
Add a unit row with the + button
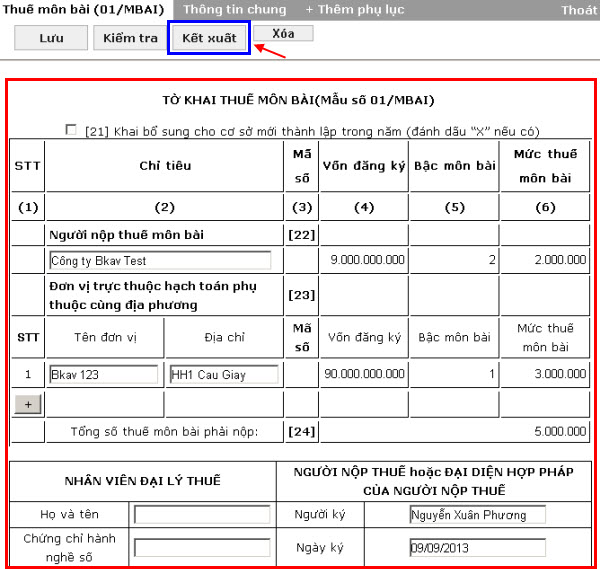[27, 403]
